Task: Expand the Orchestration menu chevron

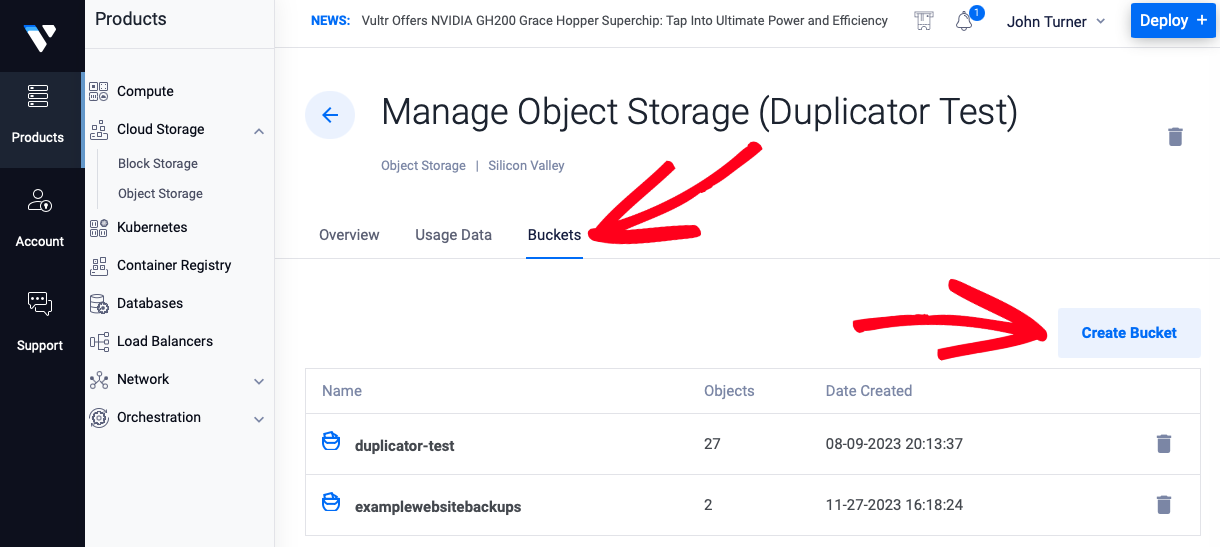Action: click(259, 419)
